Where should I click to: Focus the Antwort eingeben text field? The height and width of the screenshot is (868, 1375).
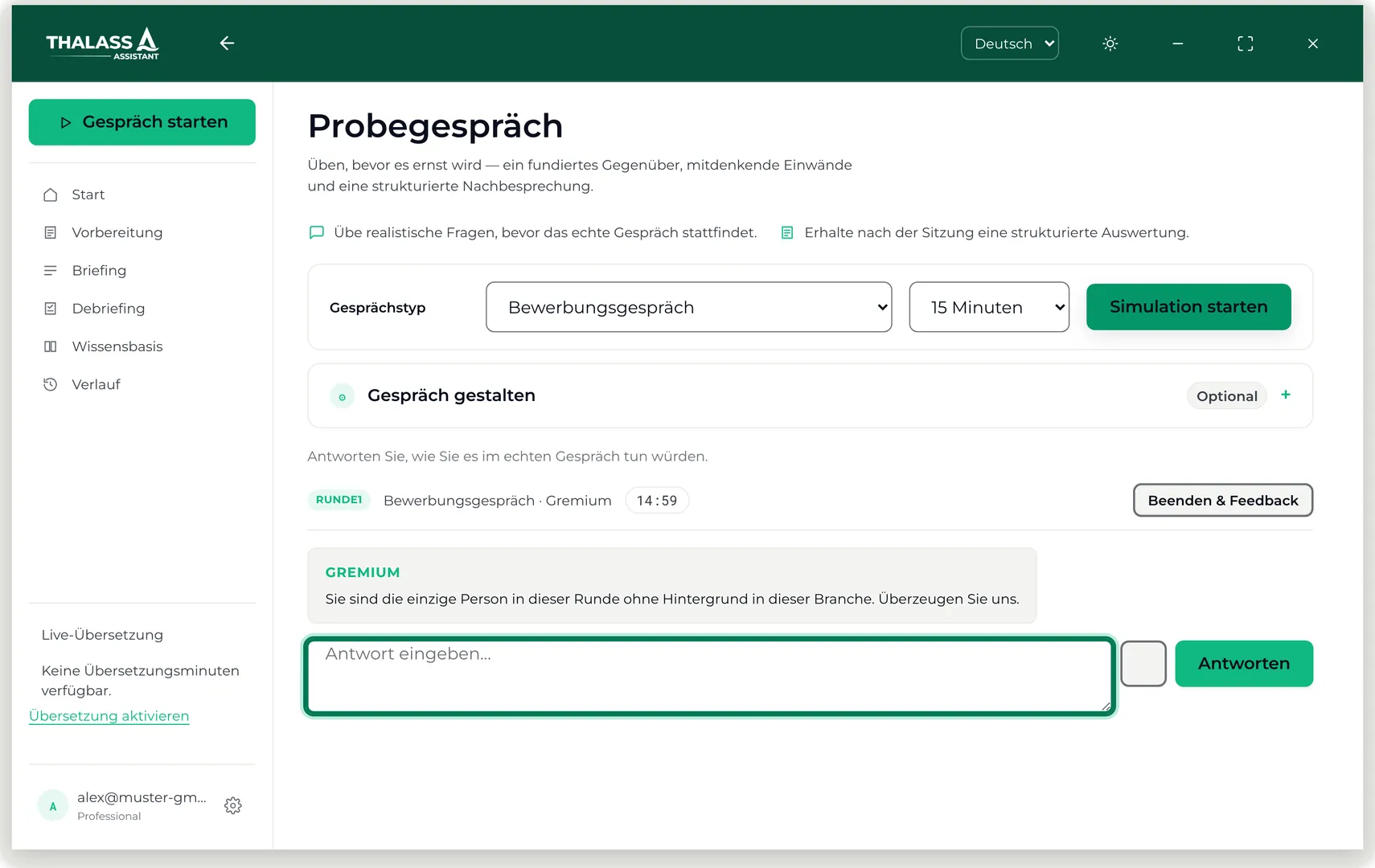pyautogui.click(x=709, y=676)
